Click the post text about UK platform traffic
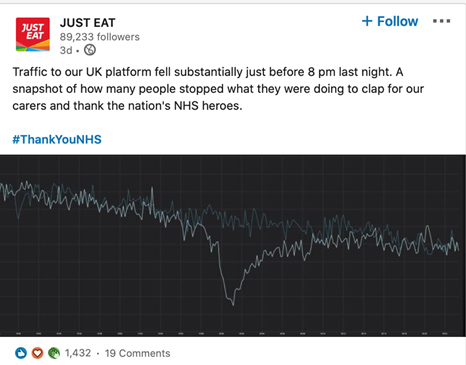 pos(218,89)
